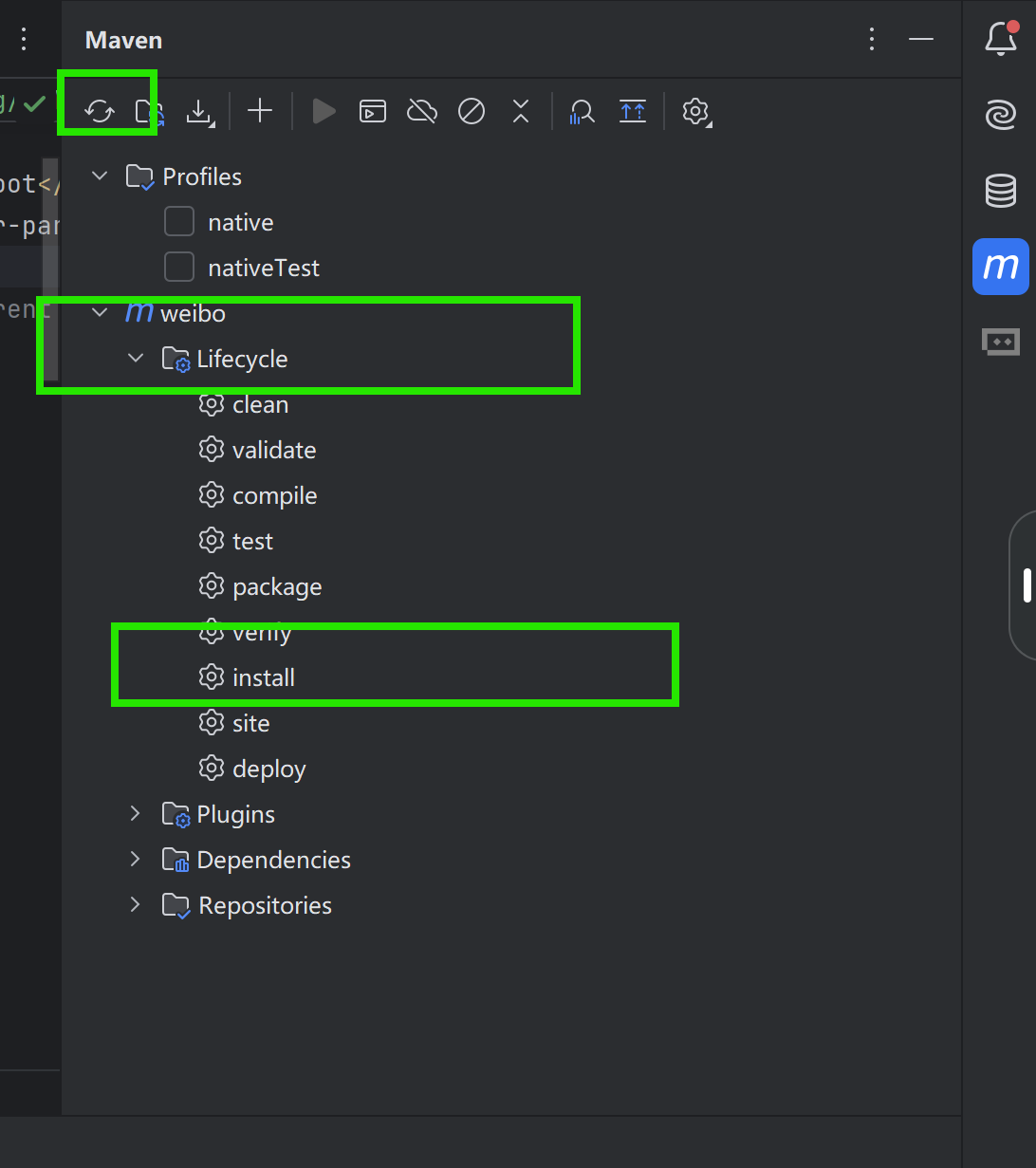This screenshot has height=1168, width=1036.
Task: Click the Maven panel title
Action: pos(123,40)
